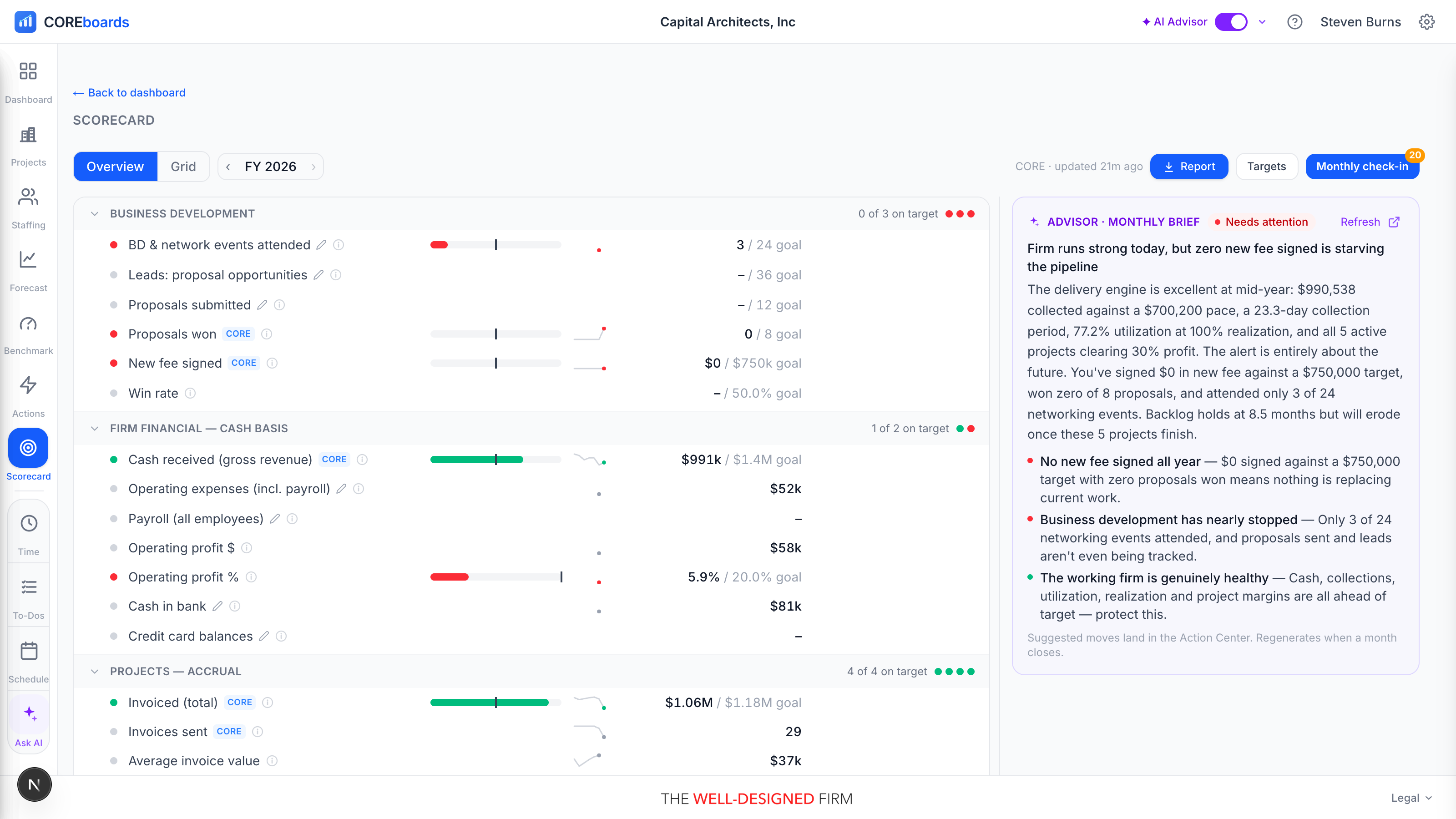
Task: Go to previous fiscal year arrow
Action: tap(228, 167)
